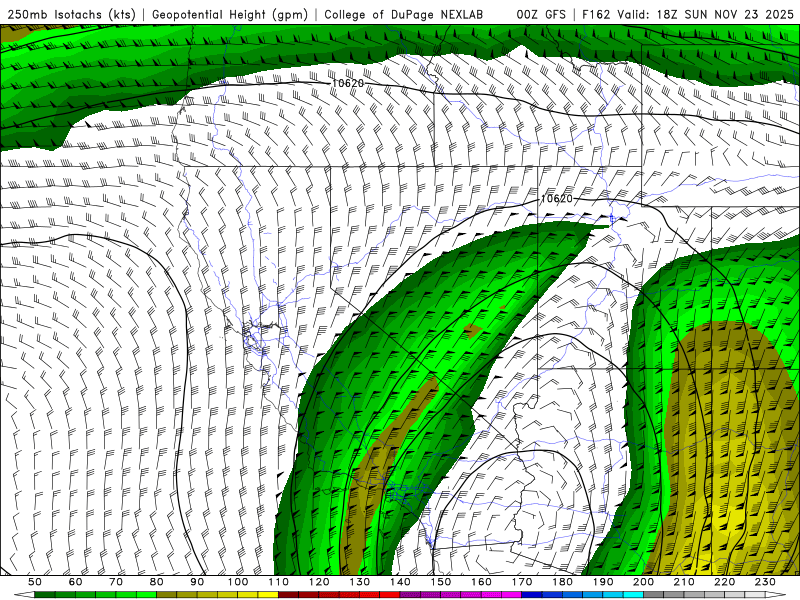Click the 50 value on the color scale

tap(35, 582)
